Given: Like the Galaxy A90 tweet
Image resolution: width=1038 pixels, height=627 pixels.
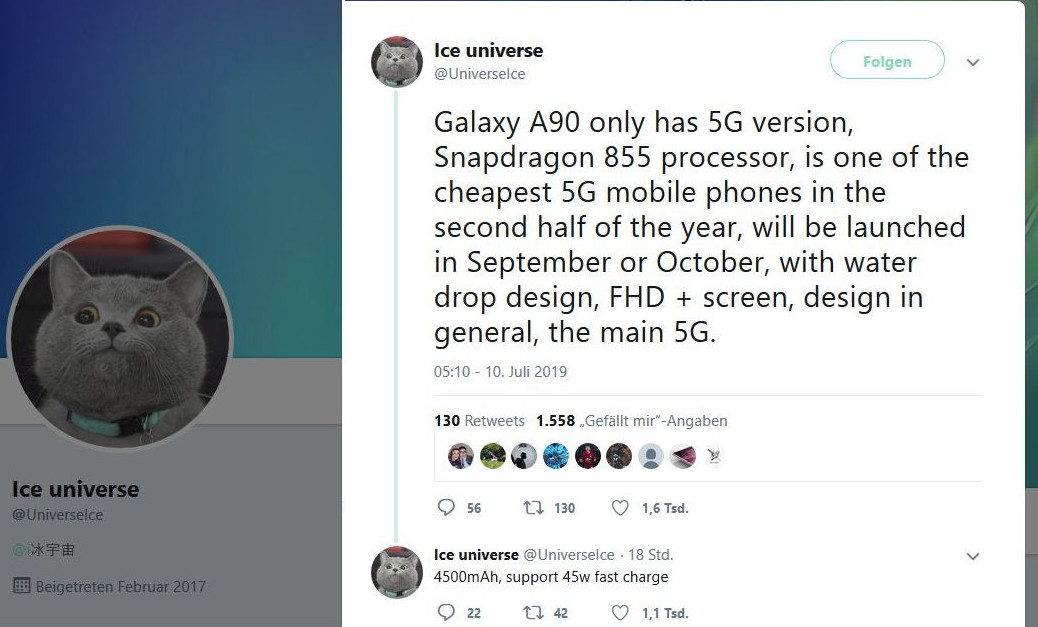Looking at the screenshot, I should [620, 508].
